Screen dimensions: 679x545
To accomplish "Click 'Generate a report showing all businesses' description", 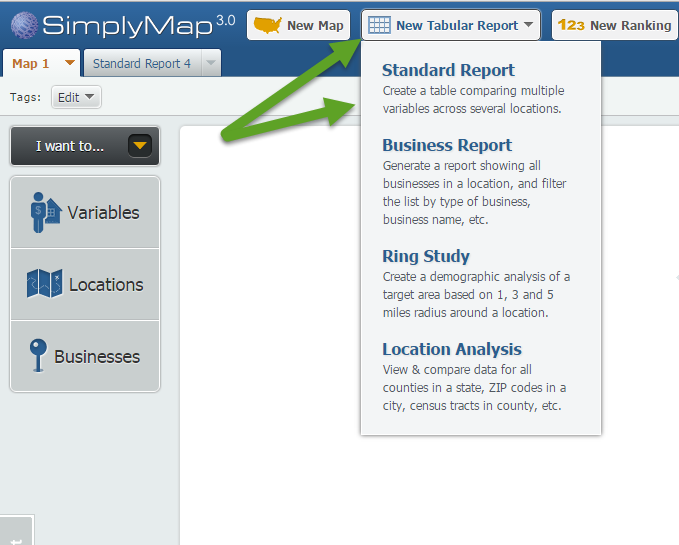I will [x=474, y=193].
